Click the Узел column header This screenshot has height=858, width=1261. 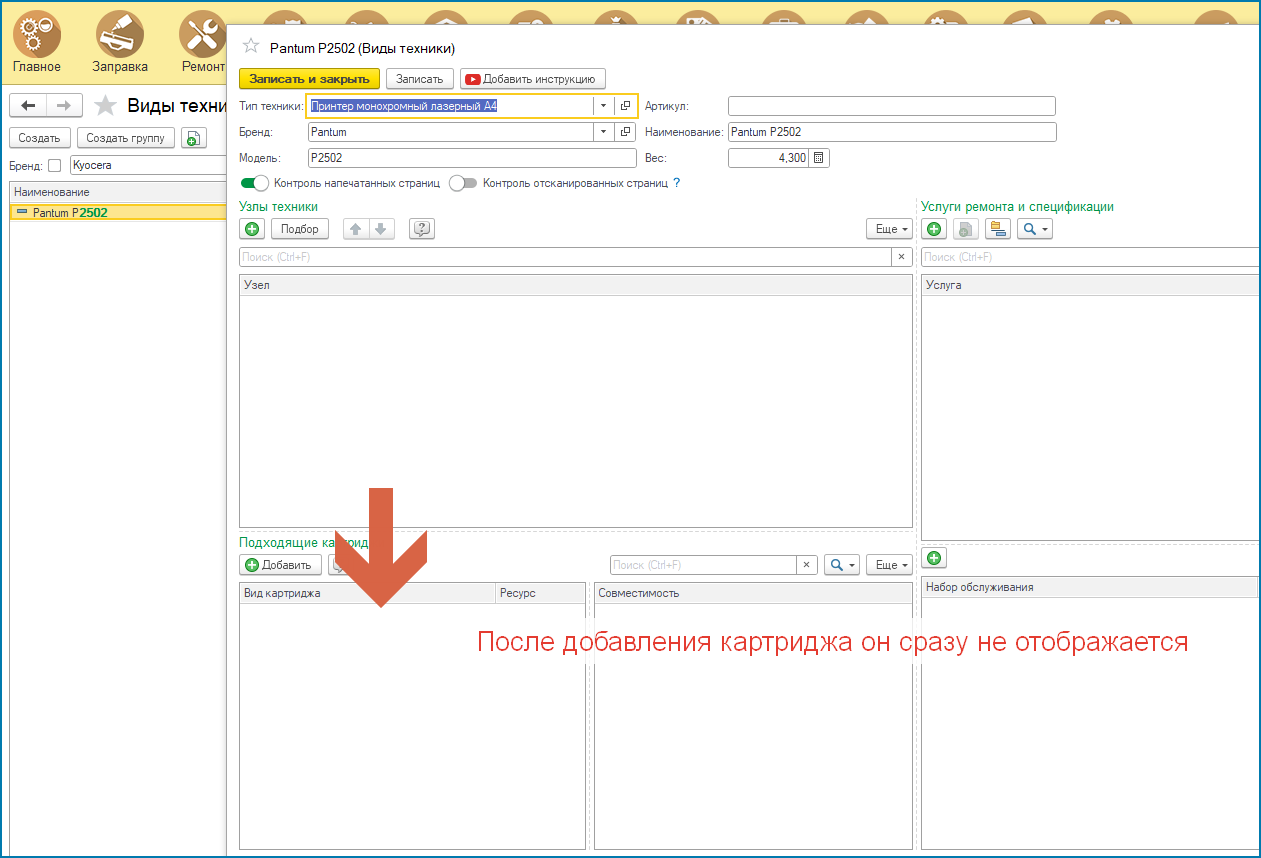(x=576, y=285)
